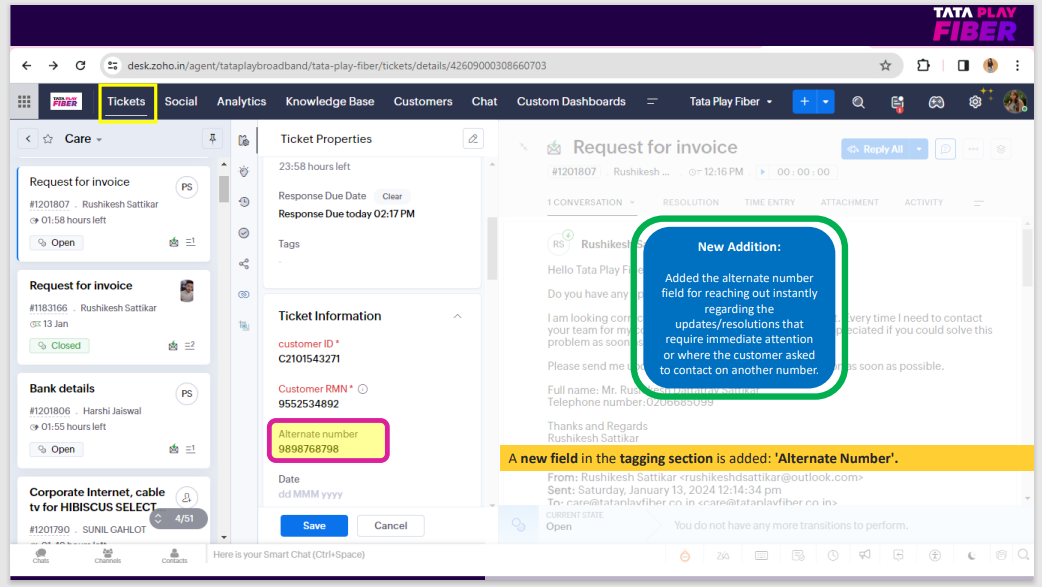The width and height of the screenshot is (1042, 587).
Task: Start the ticket timer play button
Action: (x=762, y=172)
